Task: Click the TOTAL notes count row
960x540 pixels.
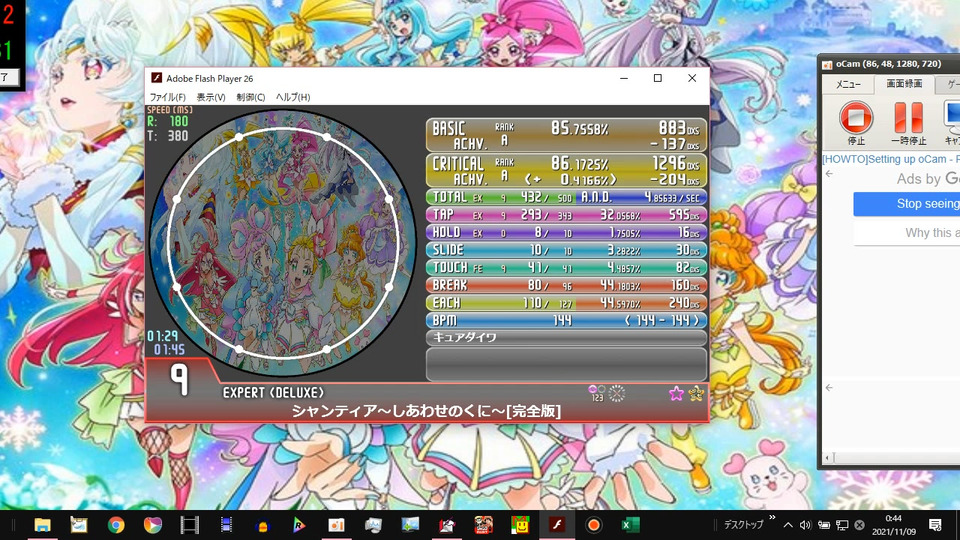Action: (x=566, y=197)
